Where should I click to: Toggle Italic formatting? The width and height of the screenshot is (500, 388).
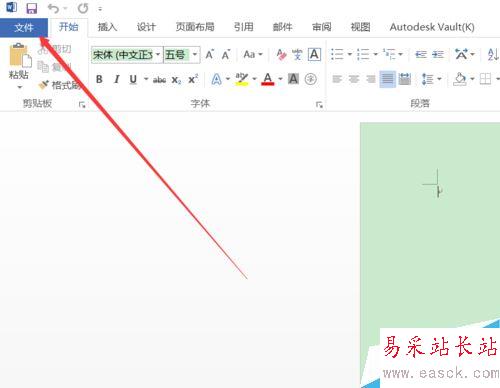[x=116, y=79]
